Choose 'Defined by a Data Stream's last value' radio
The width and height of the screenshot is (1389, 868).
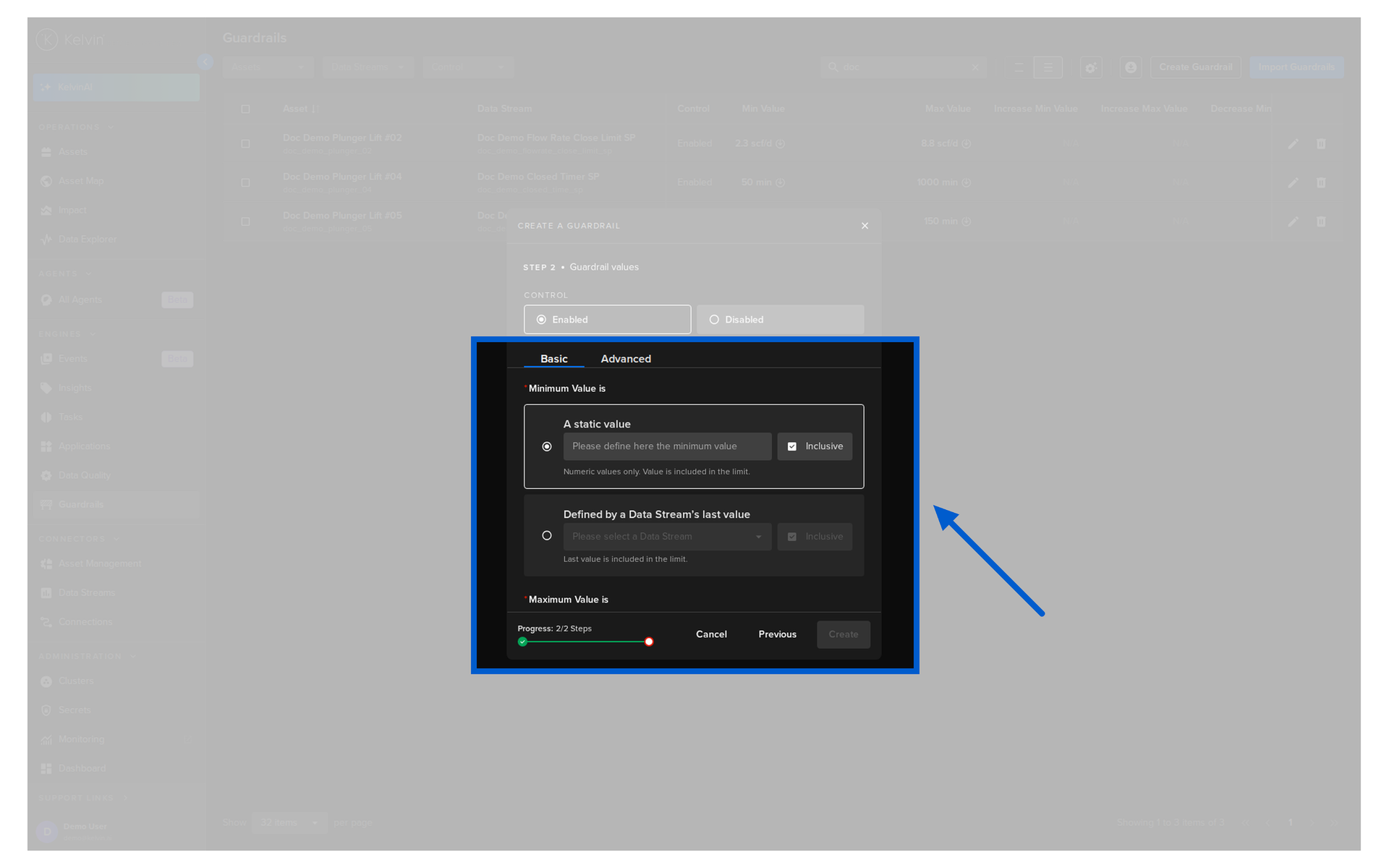pos(547,536)
